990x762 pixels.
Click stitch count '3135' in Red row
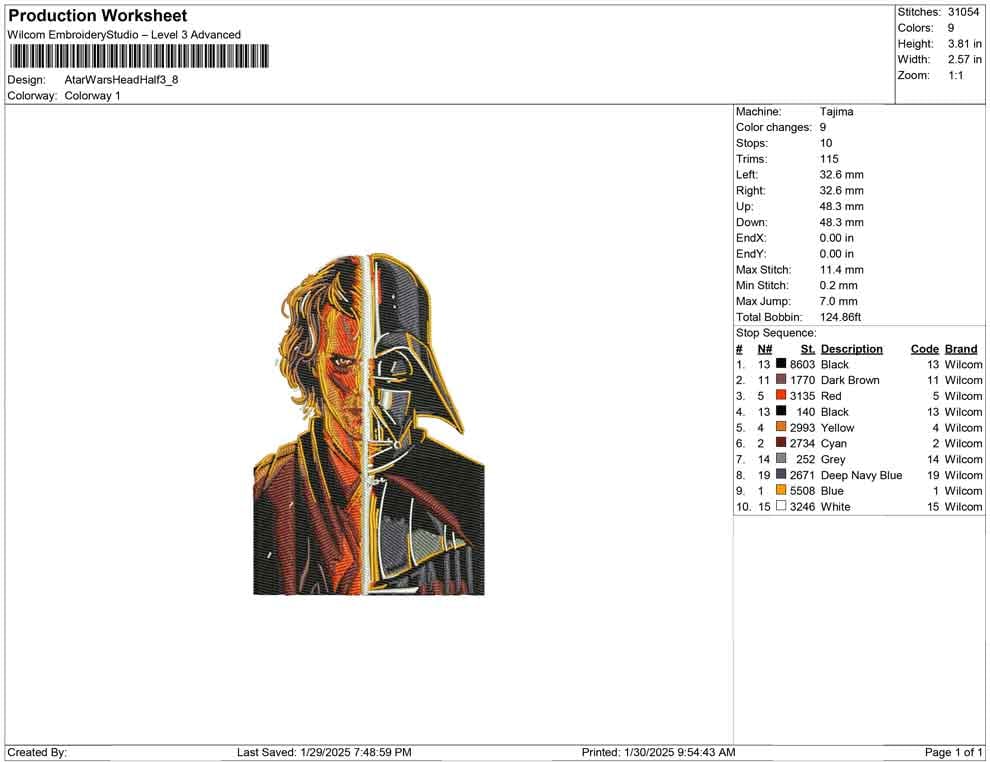[802, 396]
